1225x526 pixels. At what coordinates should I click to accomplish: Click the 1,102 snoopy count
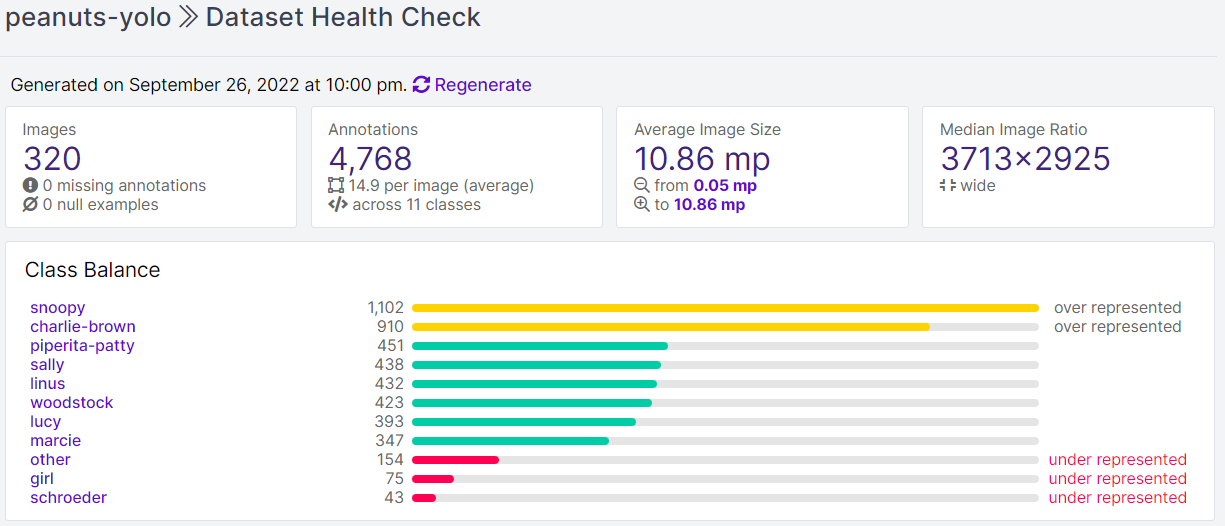click(x=385, y=308)
